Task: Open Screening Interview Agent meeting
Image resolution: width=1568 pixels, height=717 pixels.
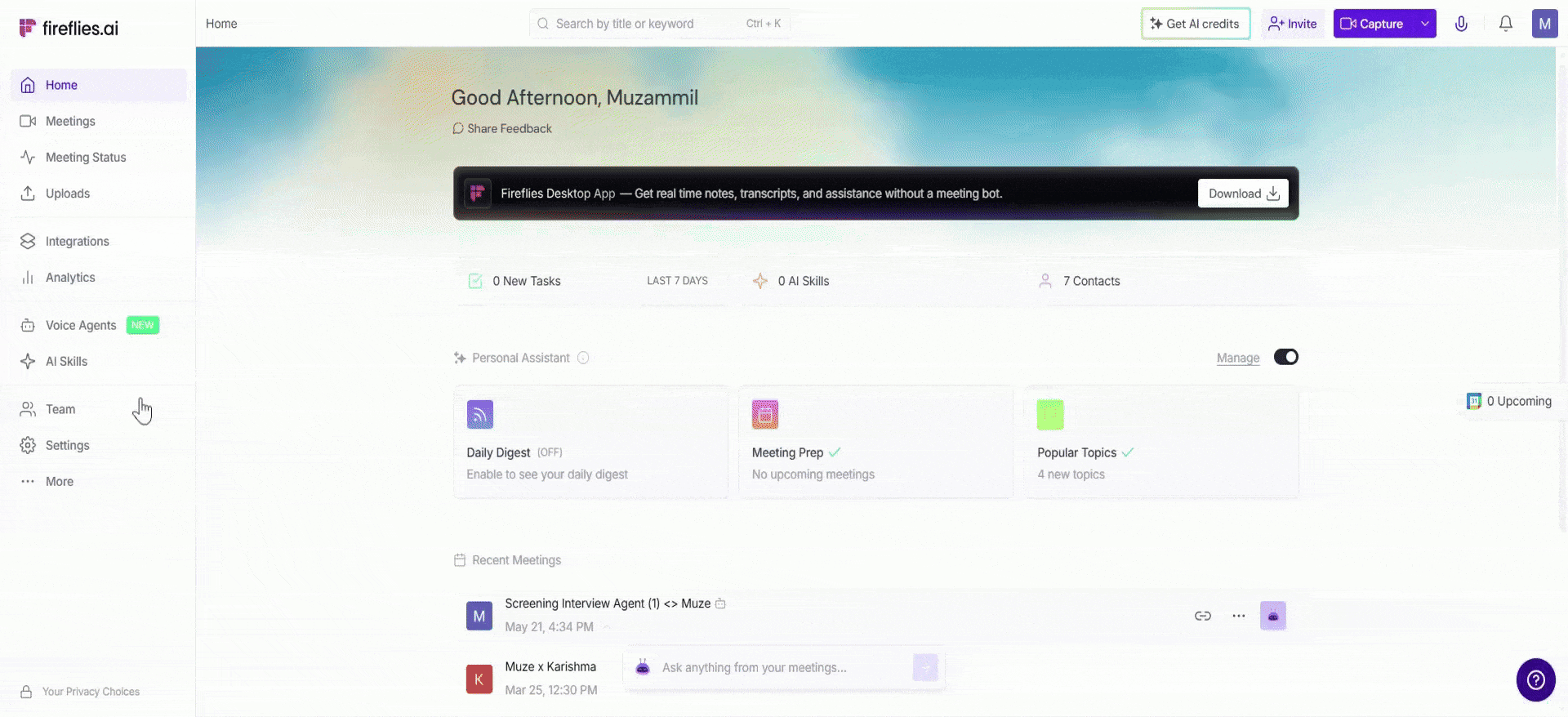Action: point(608,603)
